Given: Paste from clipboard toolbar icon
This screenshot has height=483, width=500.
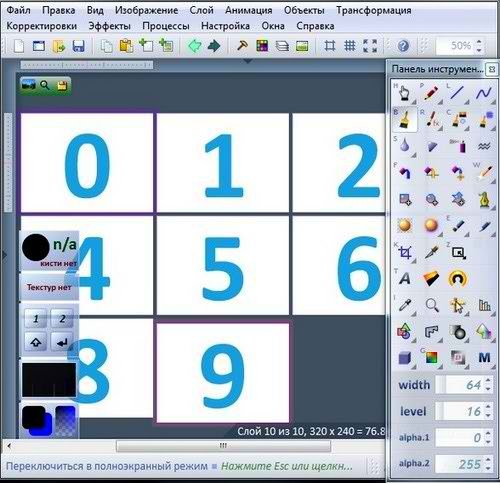Looking at the screenshot, I should [126, 46].
